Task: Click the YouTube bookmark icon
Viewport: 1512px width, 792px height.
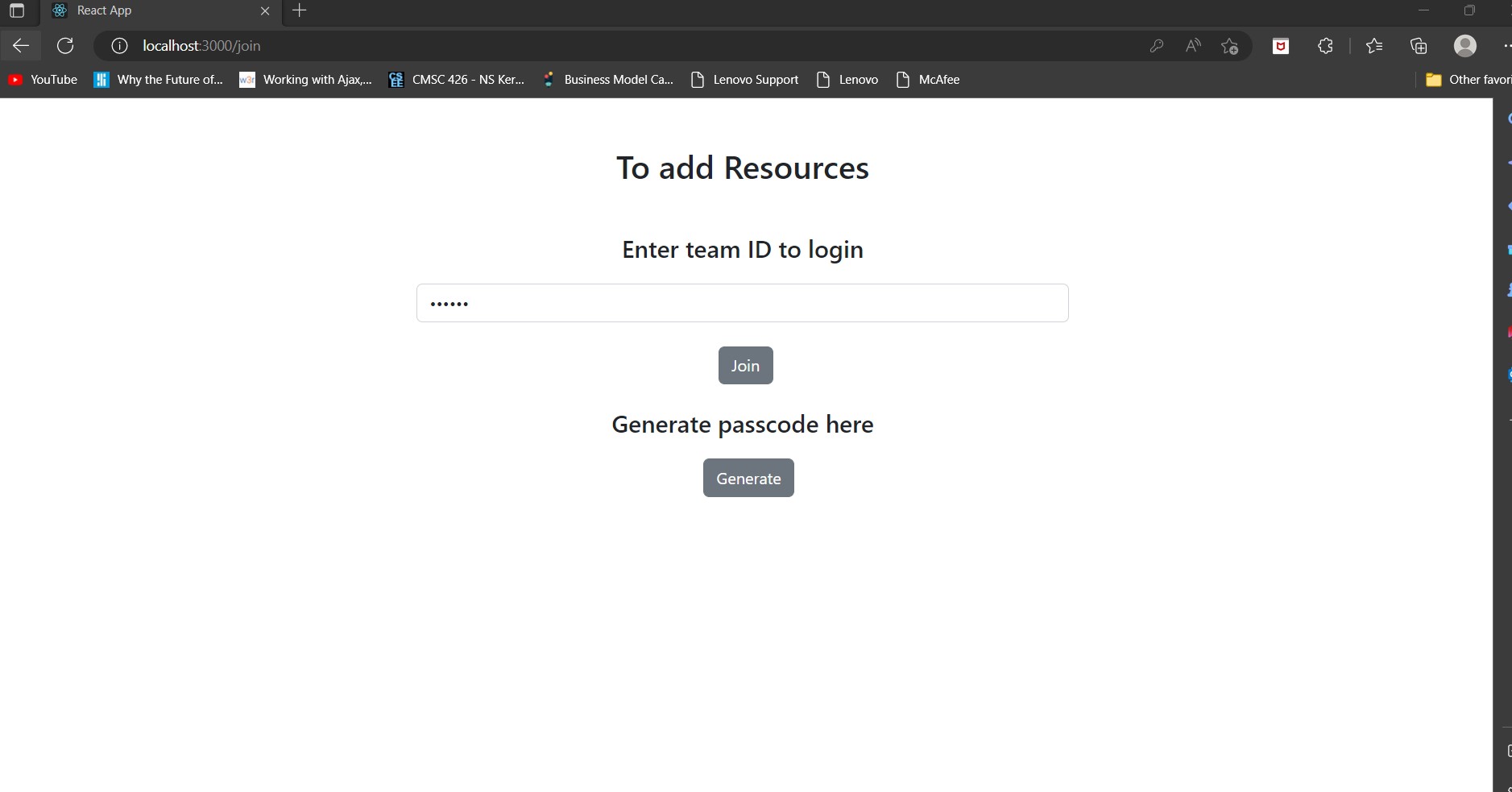Action: coord(15,79)
